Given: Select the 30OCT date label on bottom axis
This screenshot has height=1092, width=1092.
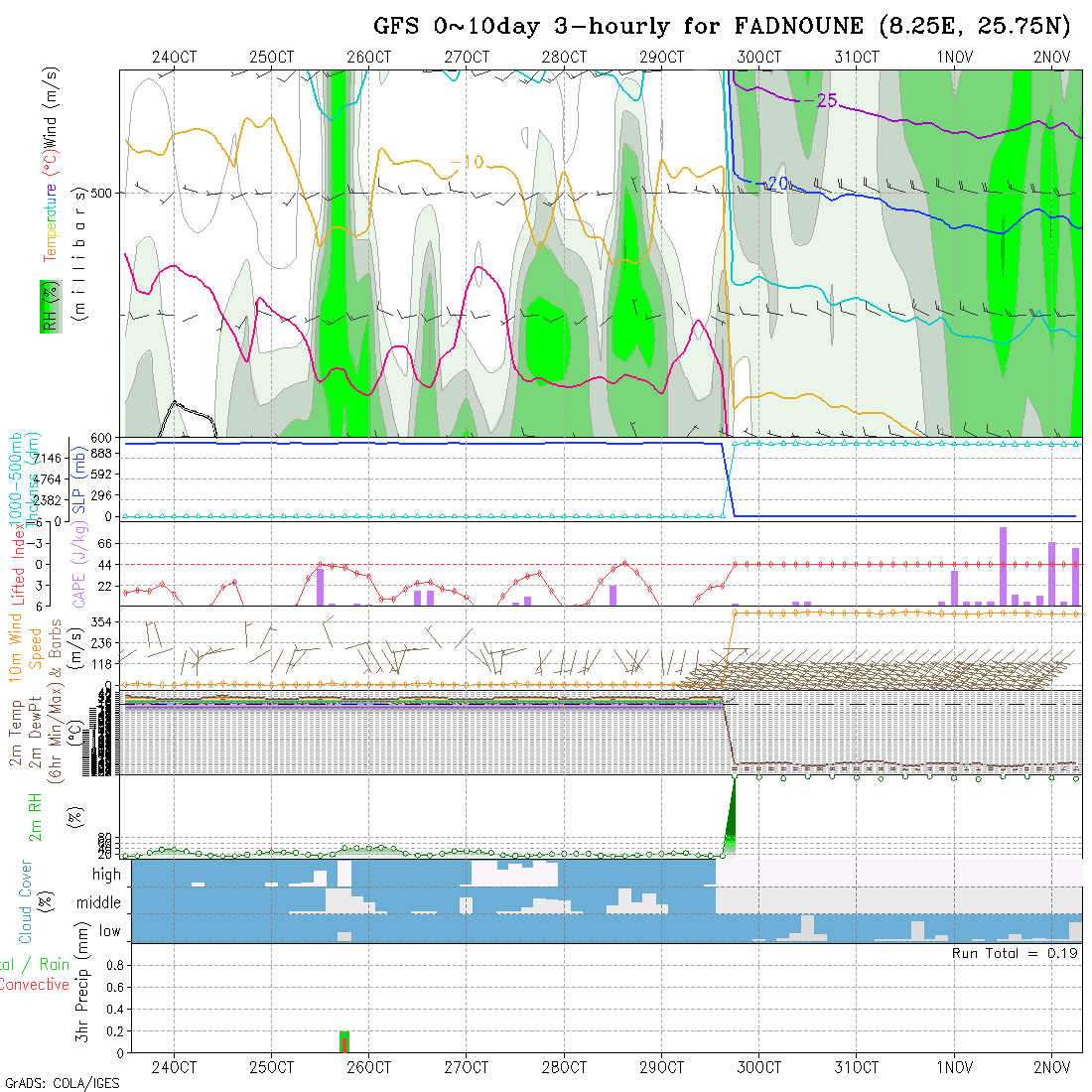Looking at the screenshot, I should pos(758,1067).
